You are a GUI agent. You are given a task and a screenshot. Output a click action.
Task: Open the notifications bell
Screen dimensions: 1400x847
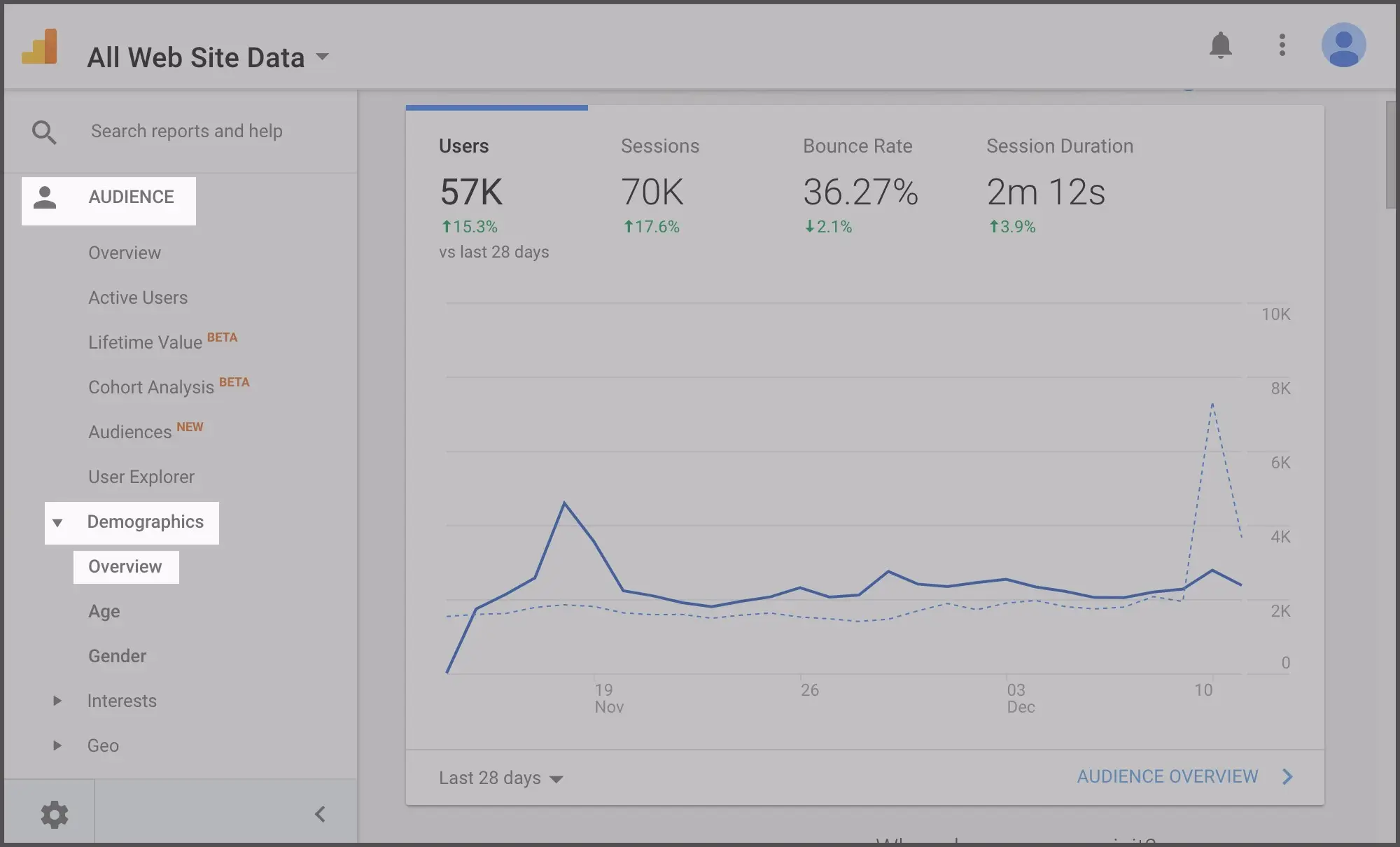tap(1221, 45)
